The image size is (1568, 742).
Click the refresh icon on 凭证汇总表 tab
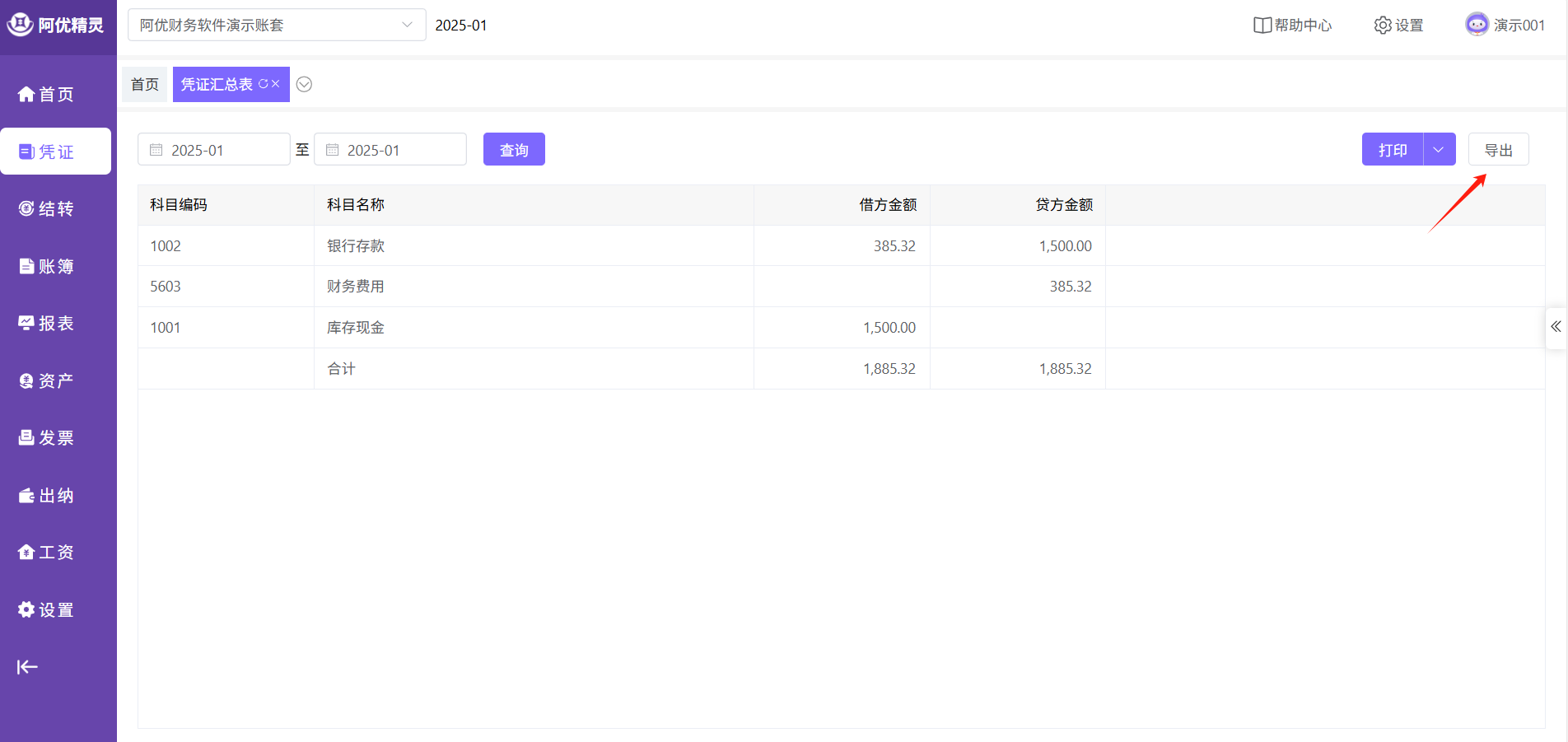pos(264,84)
